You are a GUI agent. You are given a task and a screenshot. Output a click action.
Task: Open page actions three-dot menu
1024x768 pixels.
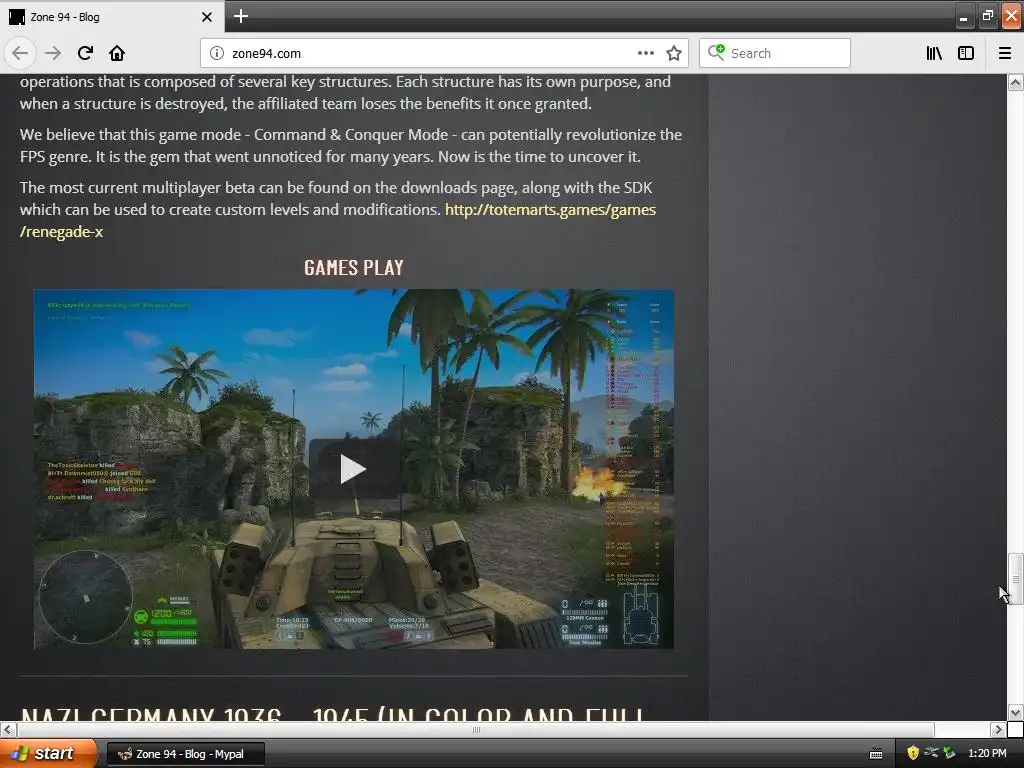645,53
